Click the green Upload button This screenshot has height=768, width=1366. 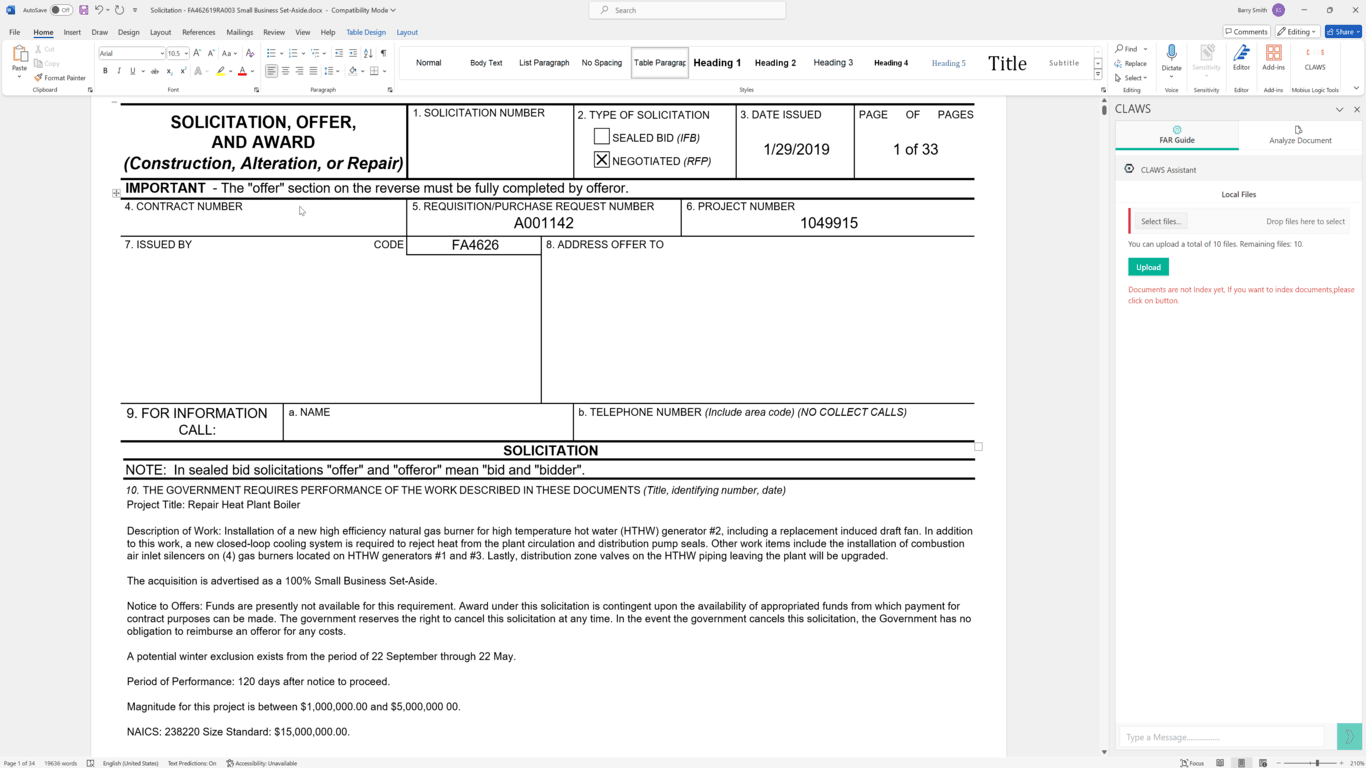(1148, 267)
